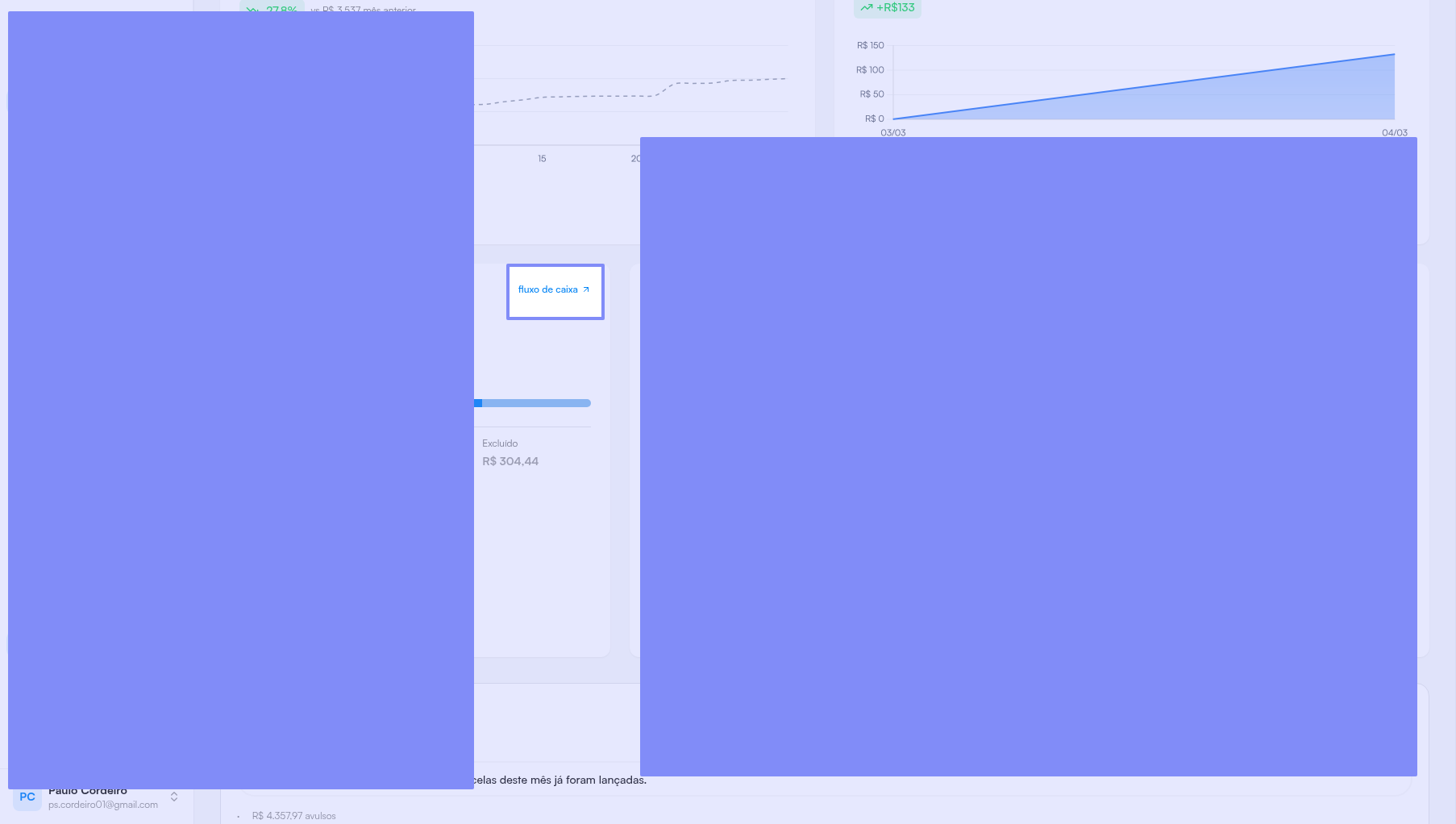Click the Excluído label
Image resolution: width=1456 pixels, height=824 pixels.
tap(500, 443)
